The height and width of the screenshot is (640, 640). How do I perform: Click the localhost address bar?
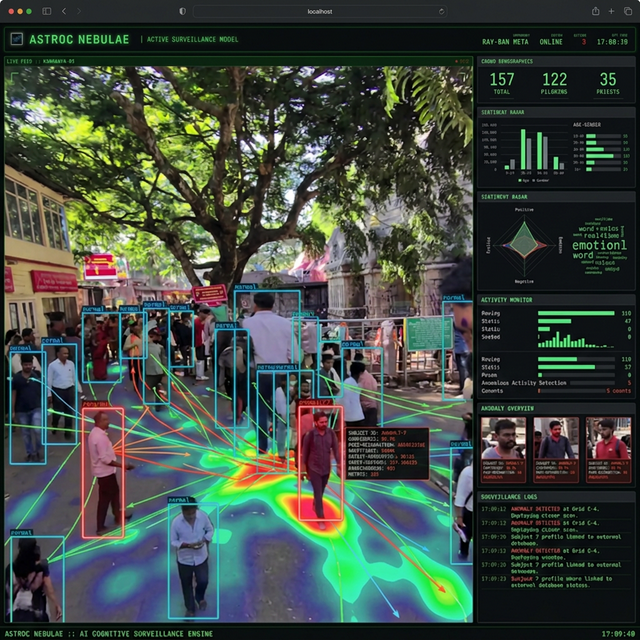[x=320, y=11]
